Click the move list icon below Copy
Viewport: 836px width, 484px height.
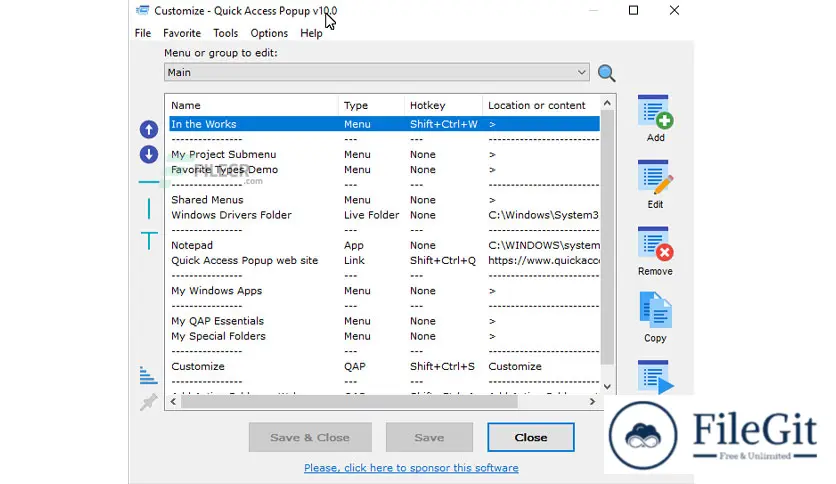[x=655, y=377]
